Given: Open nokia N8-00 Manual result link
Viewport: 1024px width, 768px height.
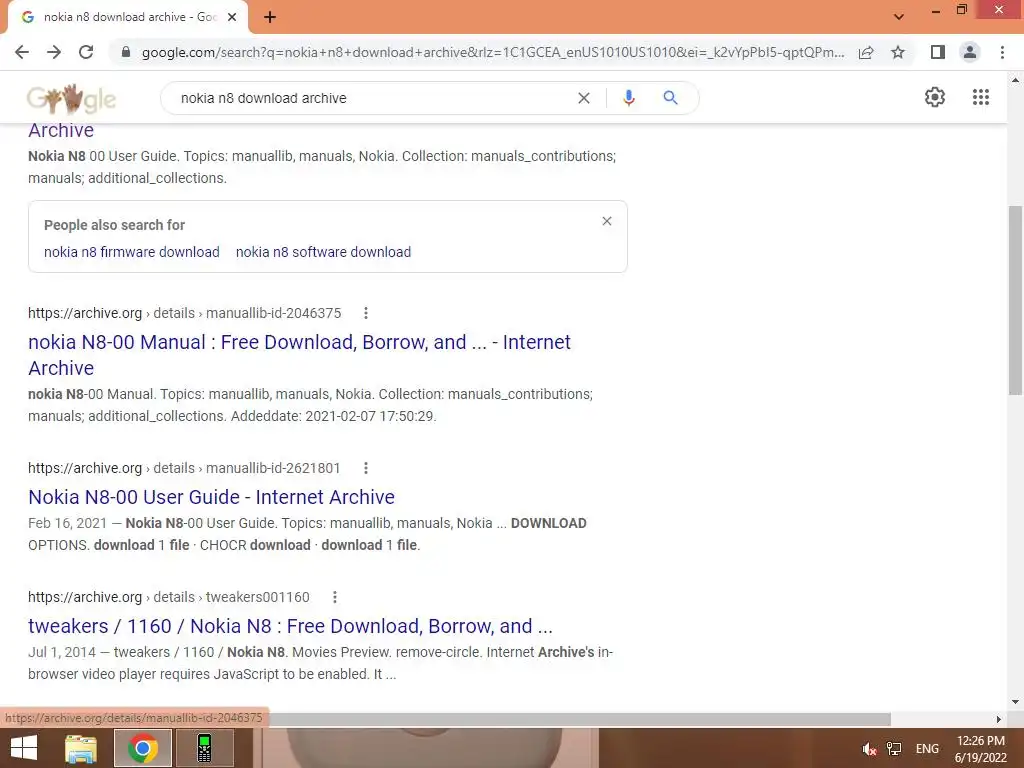Looking at the screenshot, I should tap(299, 355).
